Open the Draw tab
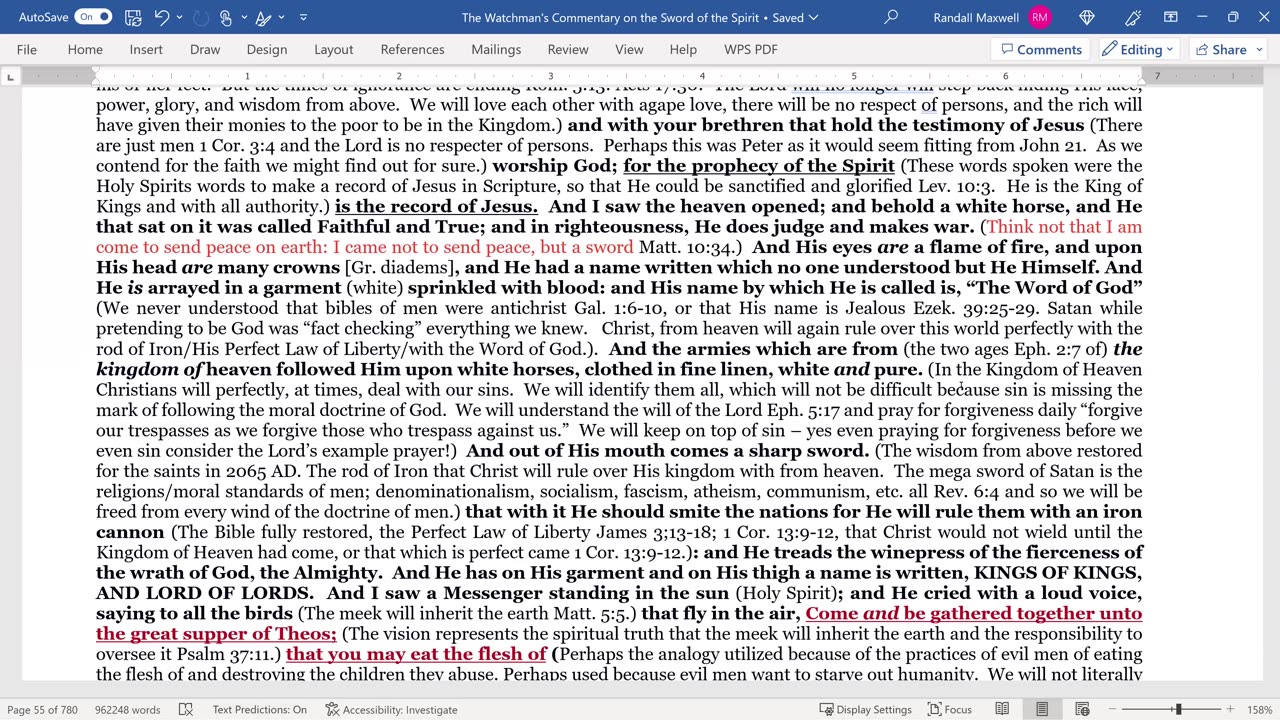Viewport: 1280px width, 720px height. [205, 49]
